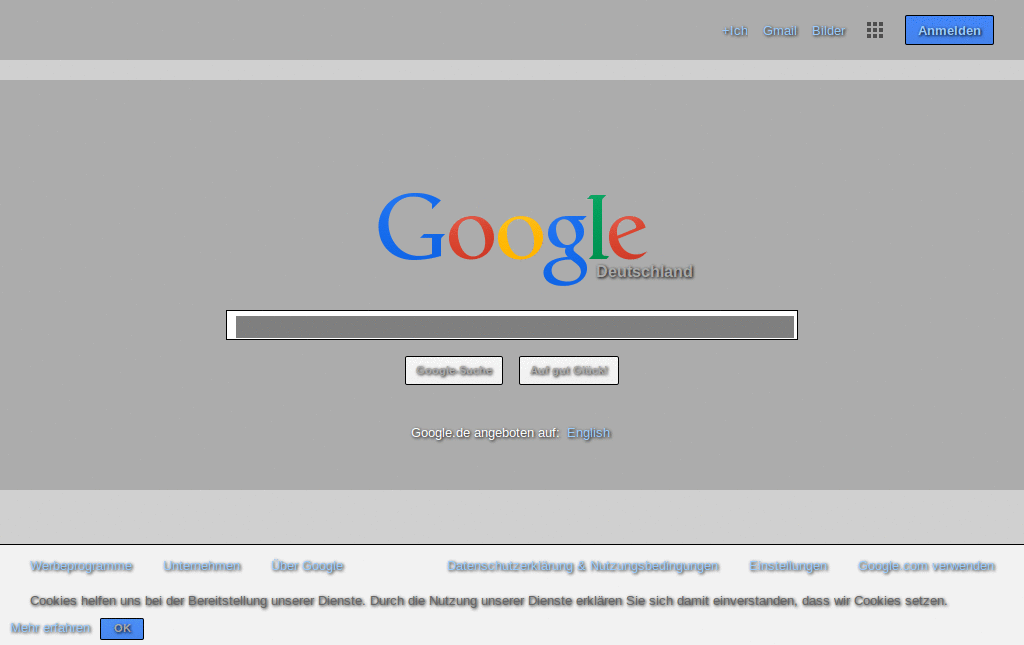Click the Google Deutschland logo
Image resolution: width=1024 pixels, height=645 pixels.
(x=535, y=238)
